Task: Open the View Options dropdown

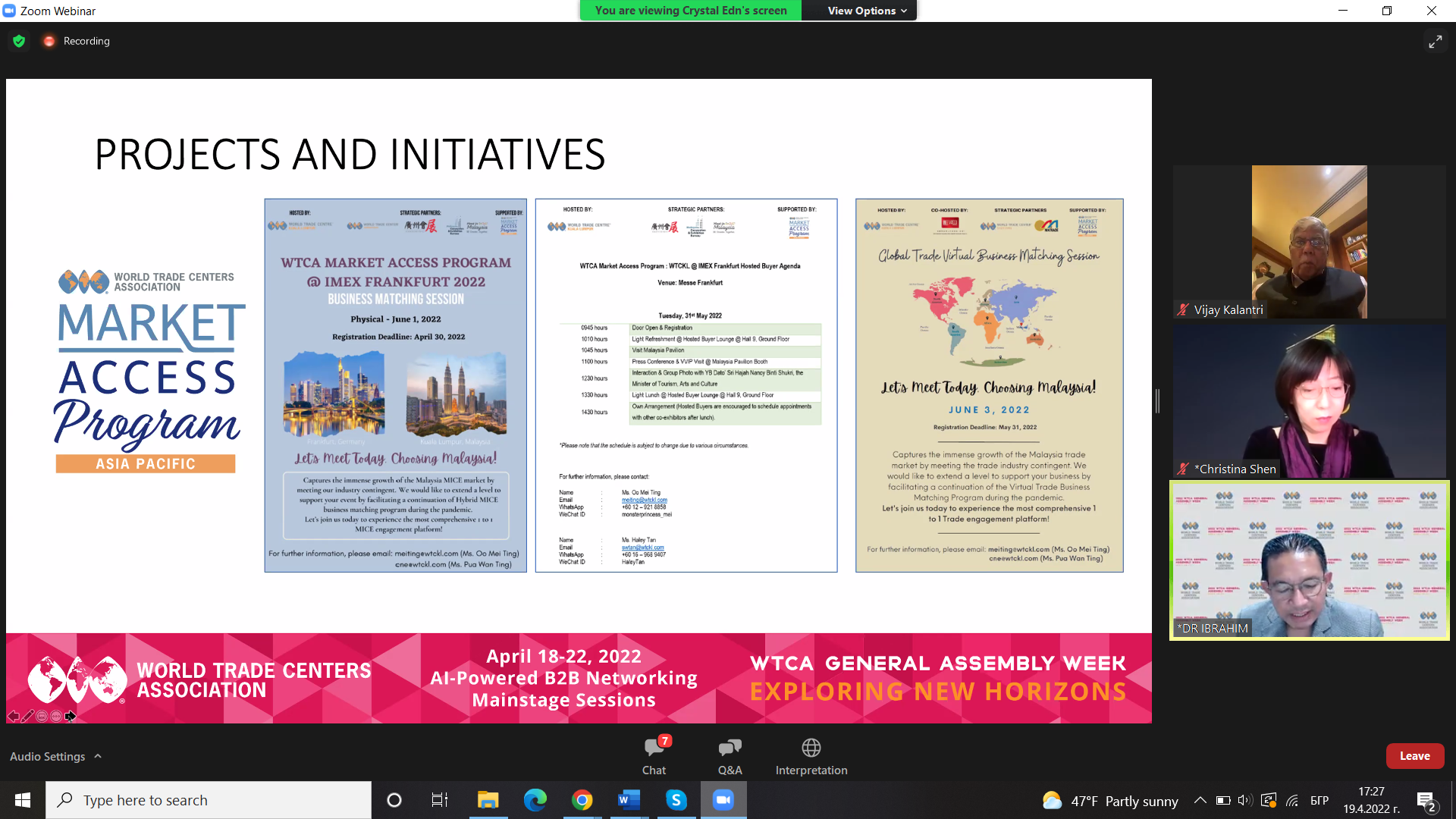Action: click(x=867, y=11)
